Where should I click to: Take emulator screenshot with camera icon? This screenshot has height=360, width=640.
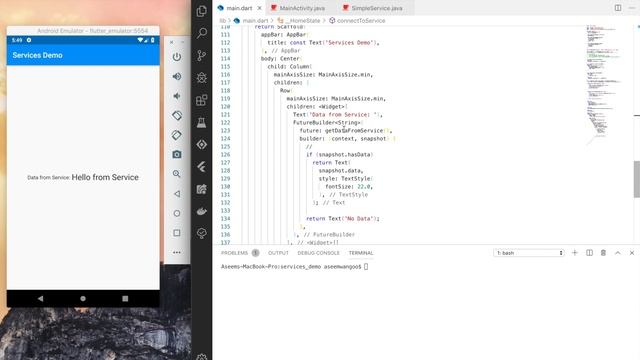[x=177, y=154]
